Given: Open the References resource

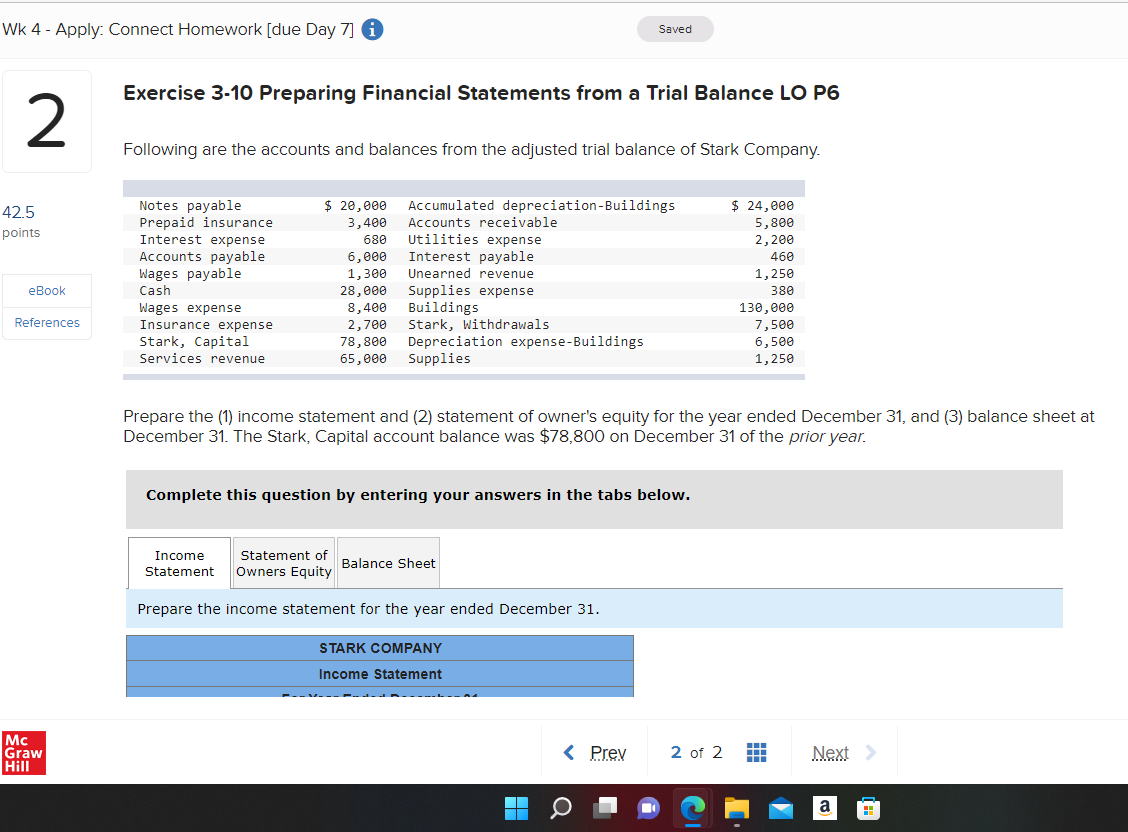Looking at the screenshot, I should point(47,323).
